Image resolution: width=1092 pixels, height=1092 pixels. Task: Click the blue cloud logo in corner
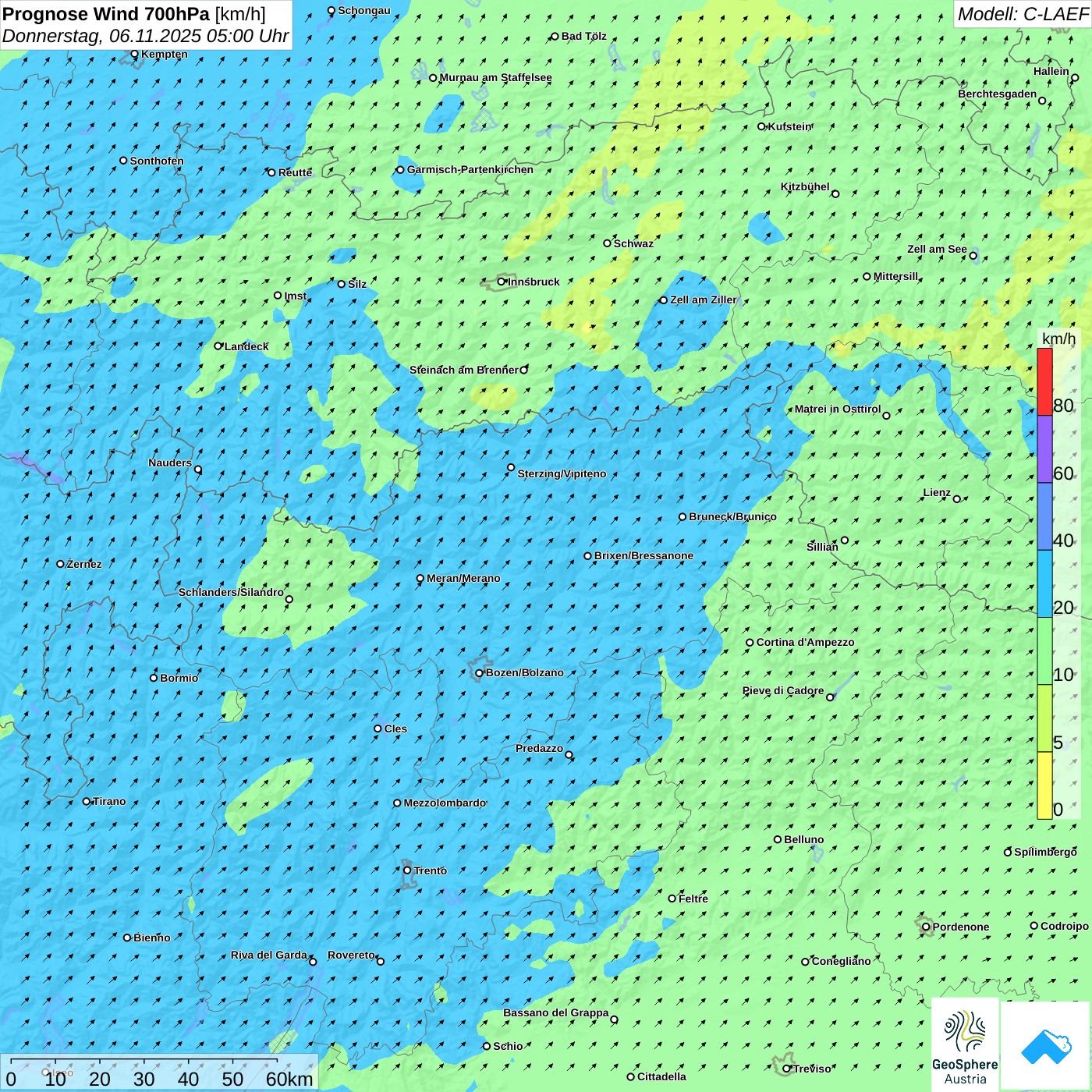click(x=1045, y=1045)
